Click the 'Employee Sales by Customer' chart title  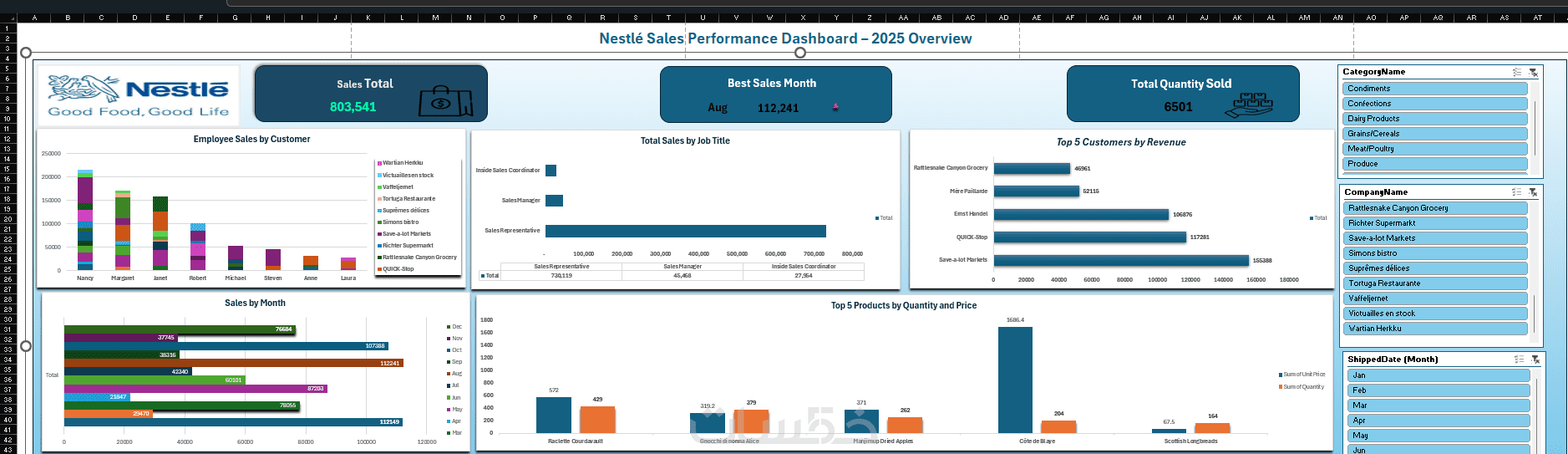click(x=251, y=140)
